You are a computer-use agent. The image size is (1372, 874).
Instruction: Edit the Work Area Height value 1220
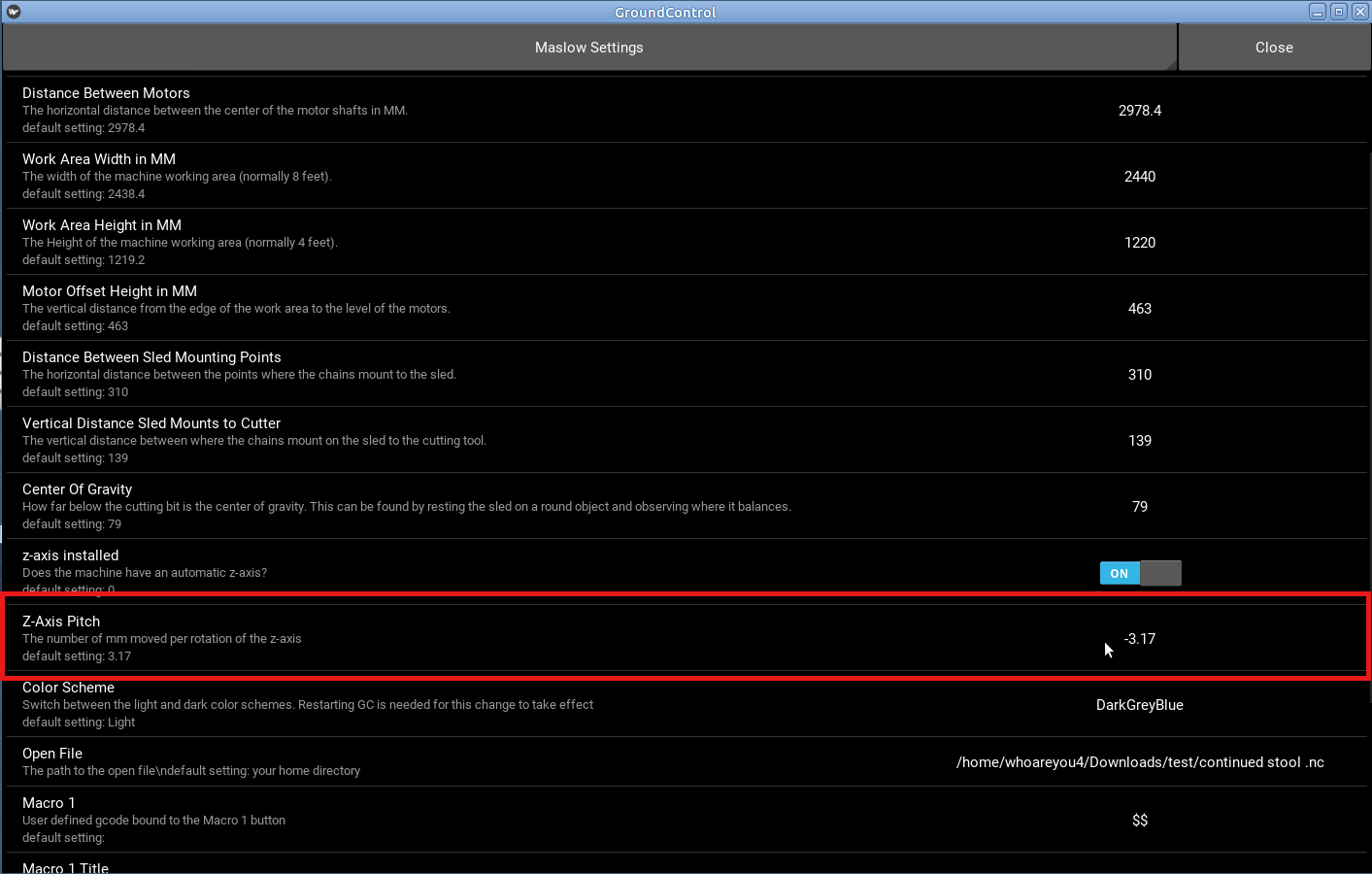coord(1140,243)
